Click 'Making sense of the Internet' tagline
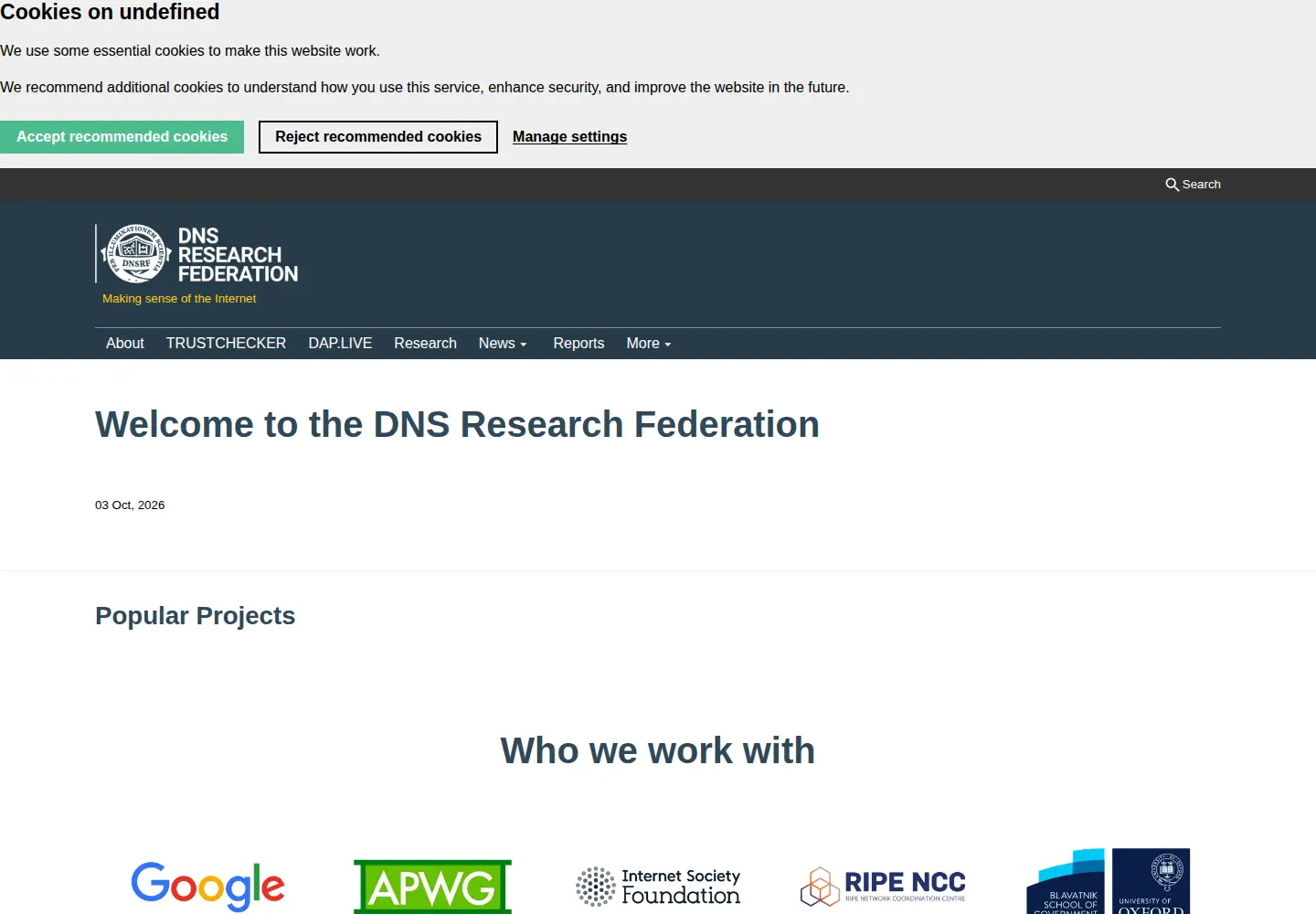Image resolution: width=1316 pixels, height=914 pixels. 179,299
